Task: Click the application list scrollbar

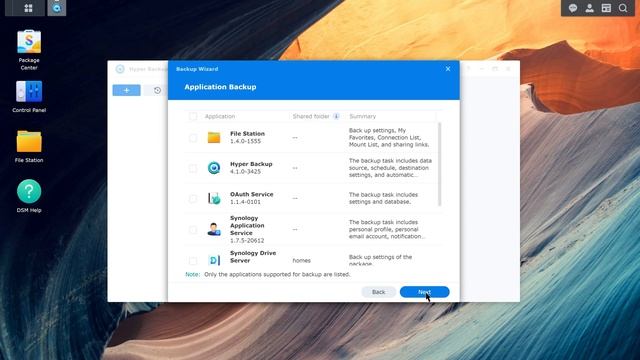Action: pyautogui.click(x=440, y=164)
